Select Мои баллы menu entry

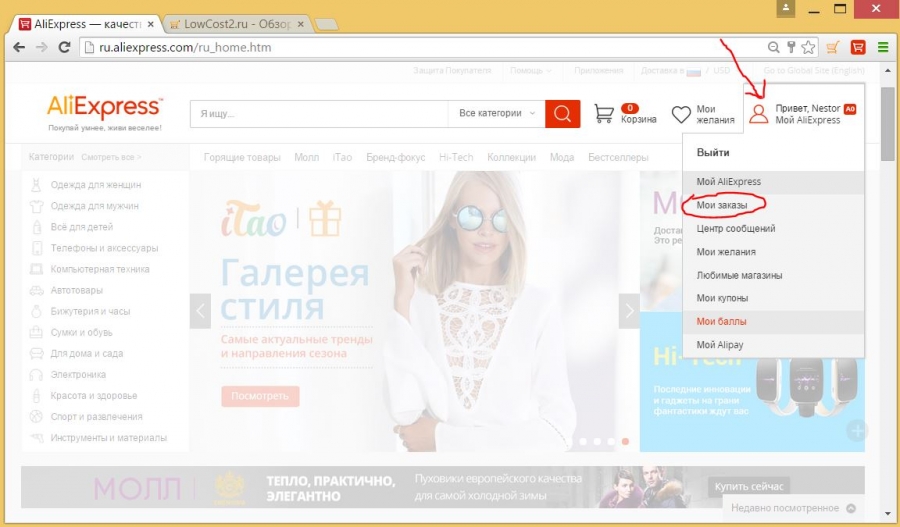pyautogui.click(x=773, y=322)
